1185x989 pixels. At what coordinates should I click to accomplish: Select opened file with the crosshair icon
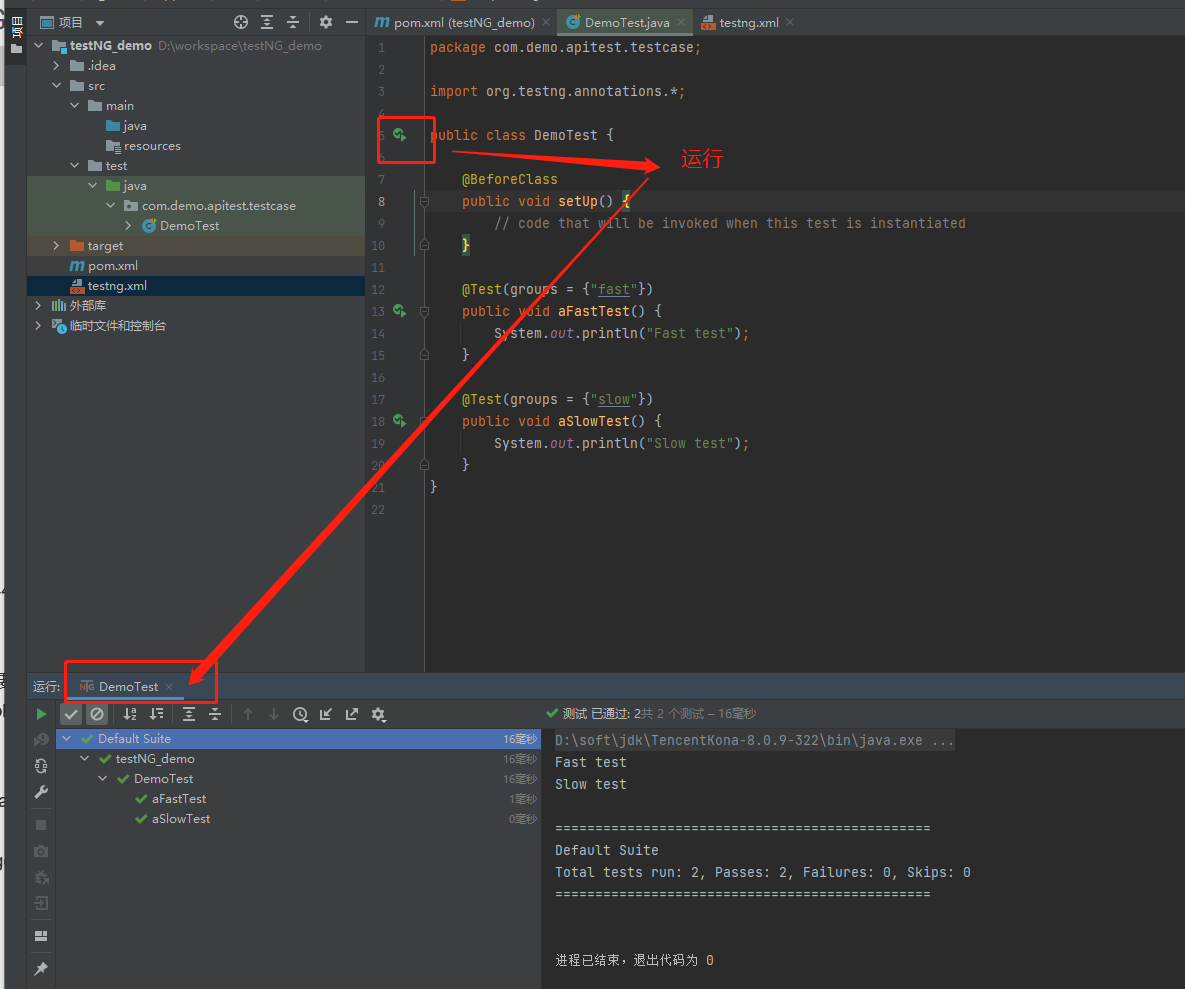239,21
